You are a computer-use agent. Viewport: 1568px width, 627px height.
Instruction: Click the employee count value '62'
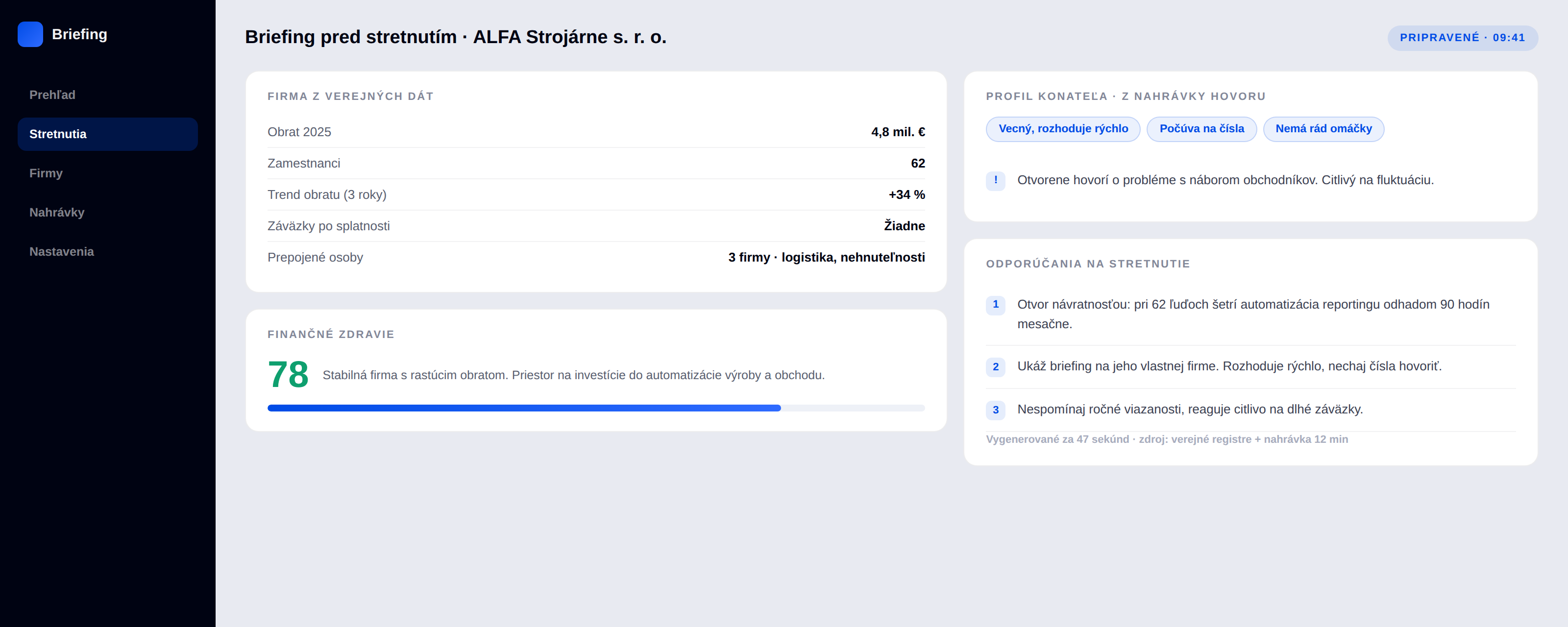click(917, 163)
